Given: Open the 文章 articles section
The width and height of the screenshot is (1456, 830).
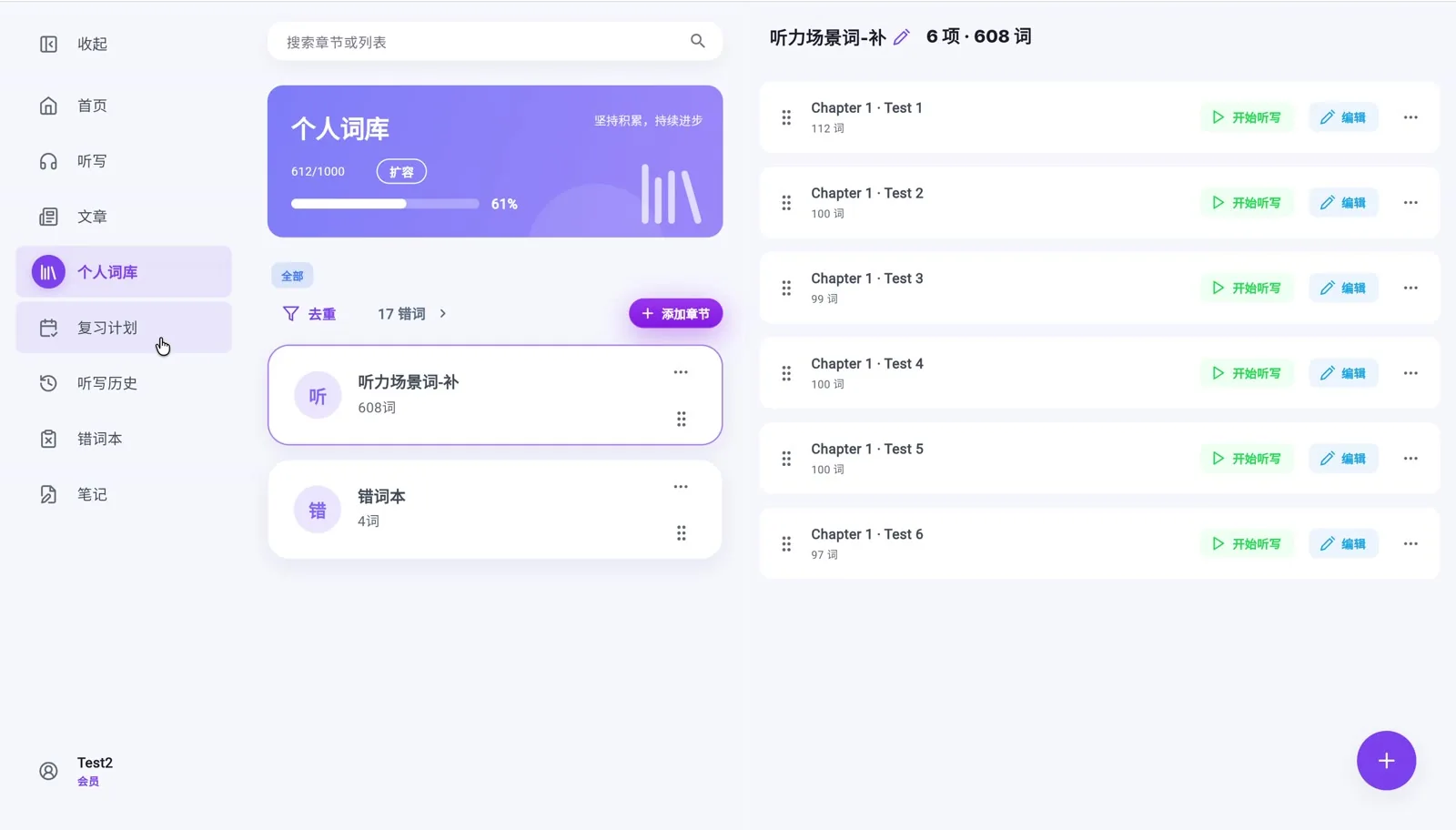Looking at the screenshot, I should [x=124, y=217].
